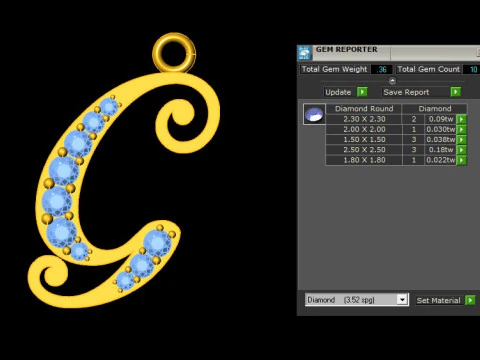Select the 2.00 X 2.00 row

tap(396, 129)
